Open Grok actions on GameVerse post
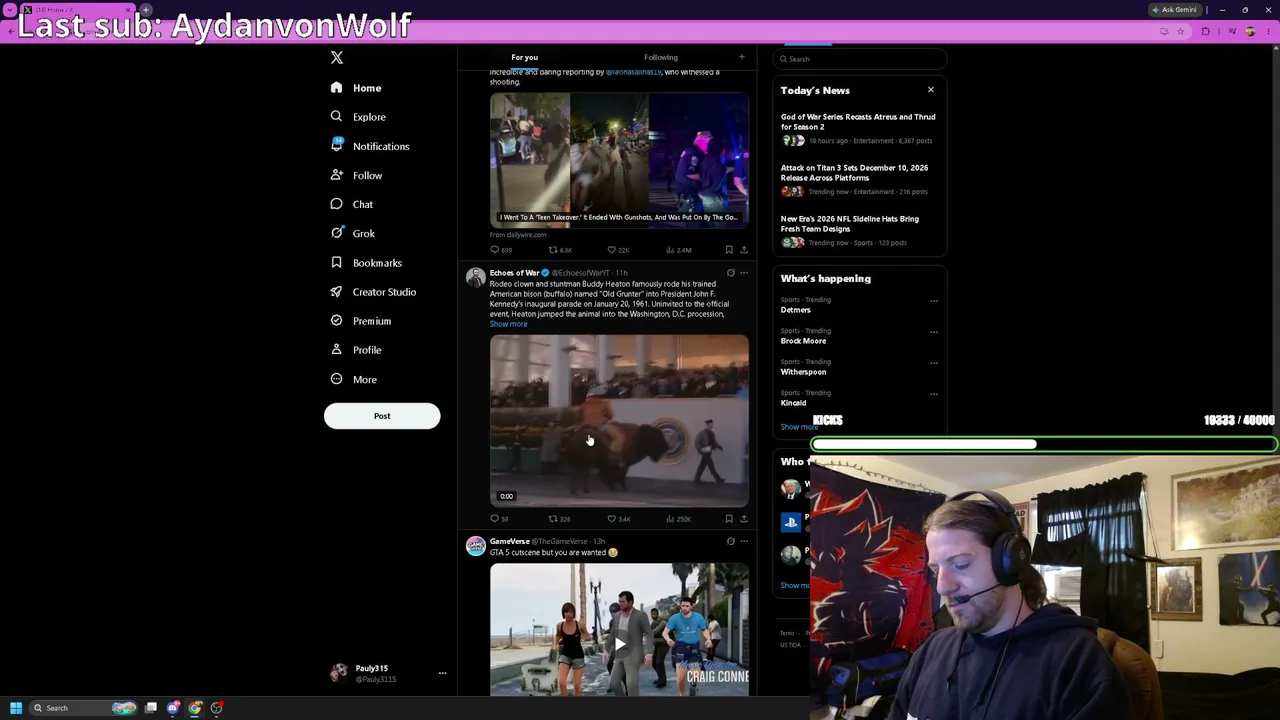Viewport: 1280px width, 720px height. click(x=730, y=542)
